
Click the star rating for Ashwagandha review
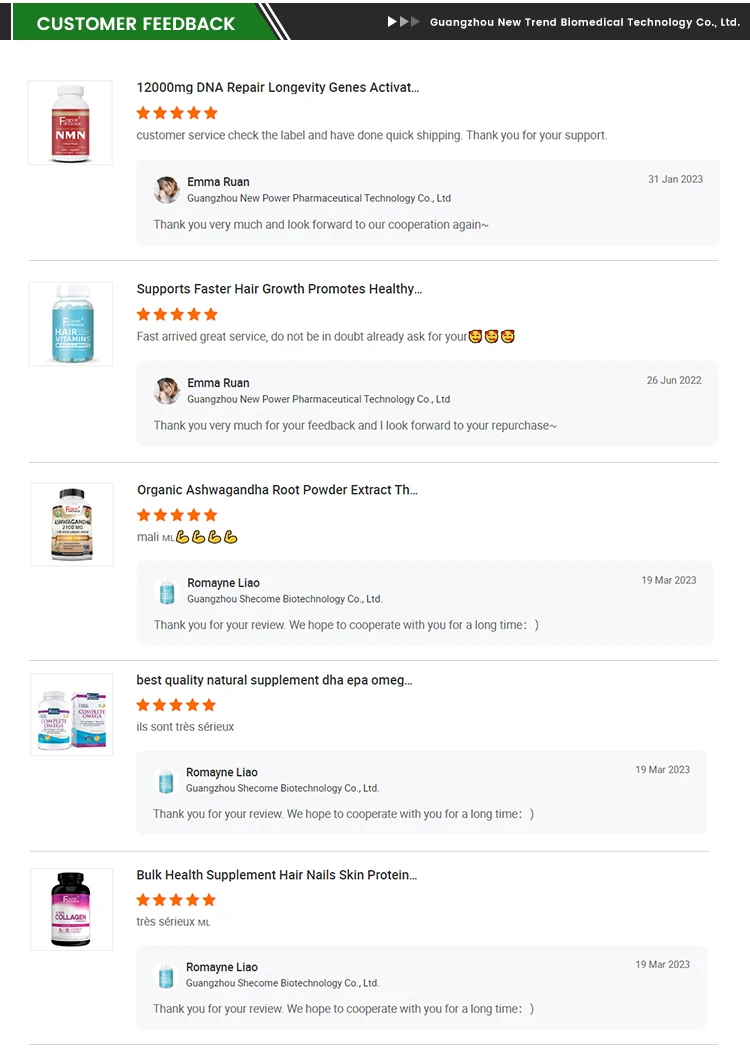(177, 515)
